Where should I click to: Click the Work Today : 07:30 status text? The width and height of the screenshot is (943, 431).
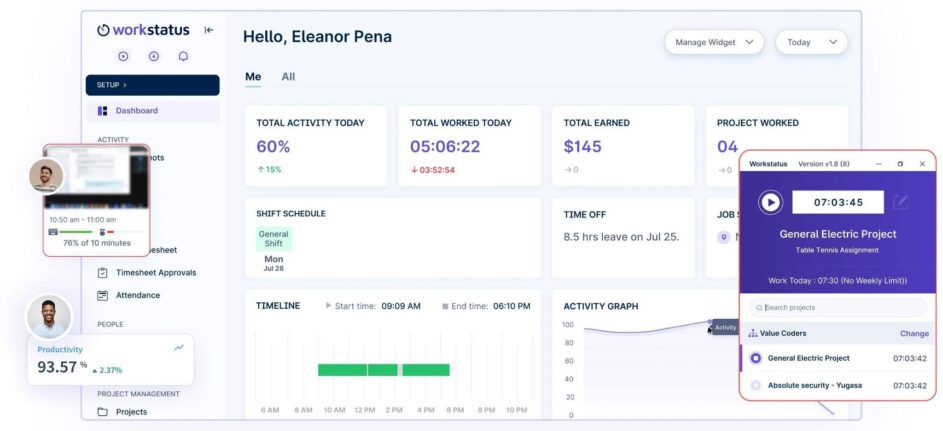coord(838,281)
